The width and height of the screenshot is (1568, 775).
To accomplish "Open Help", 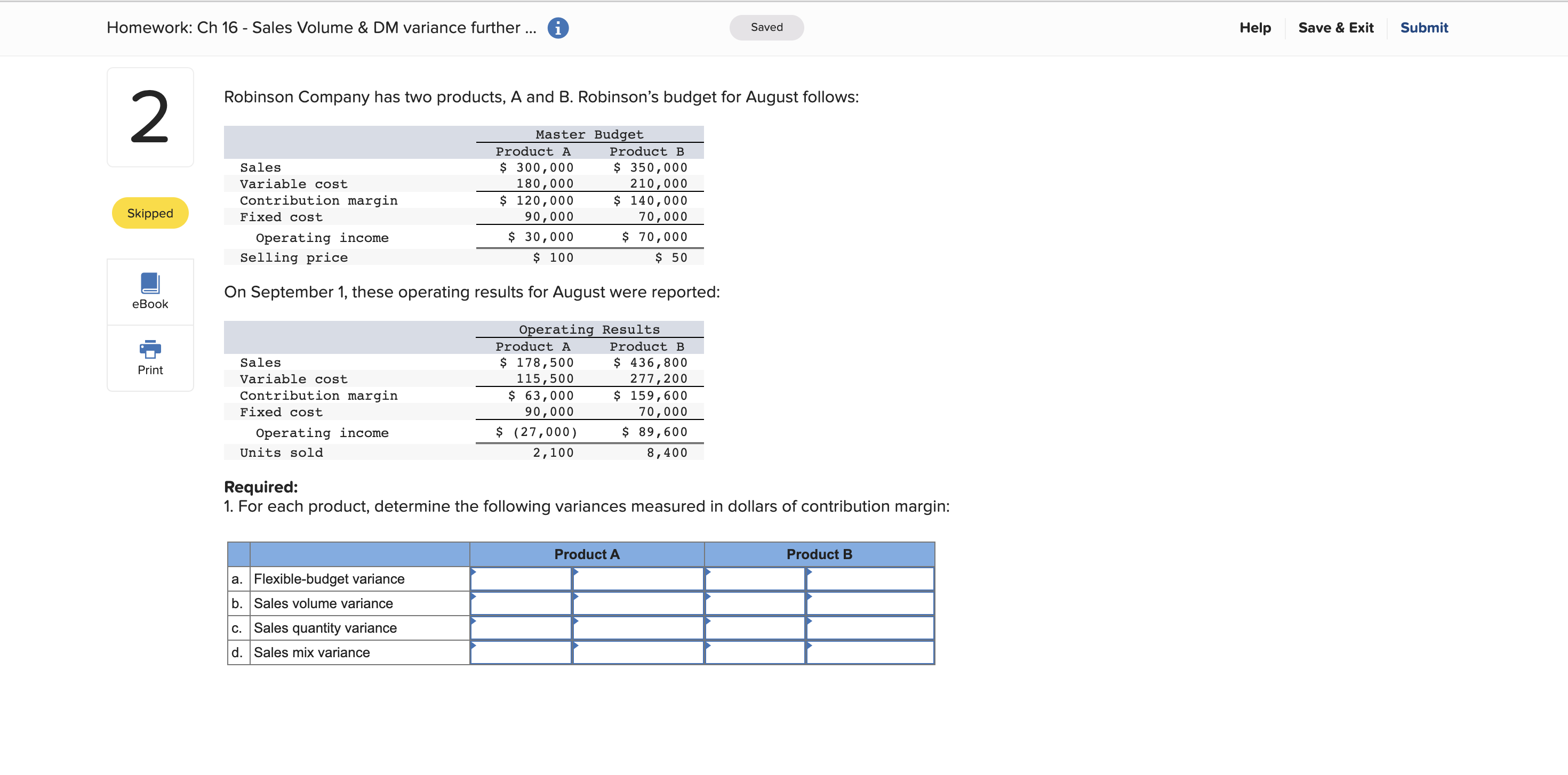I will [1254, 28].
